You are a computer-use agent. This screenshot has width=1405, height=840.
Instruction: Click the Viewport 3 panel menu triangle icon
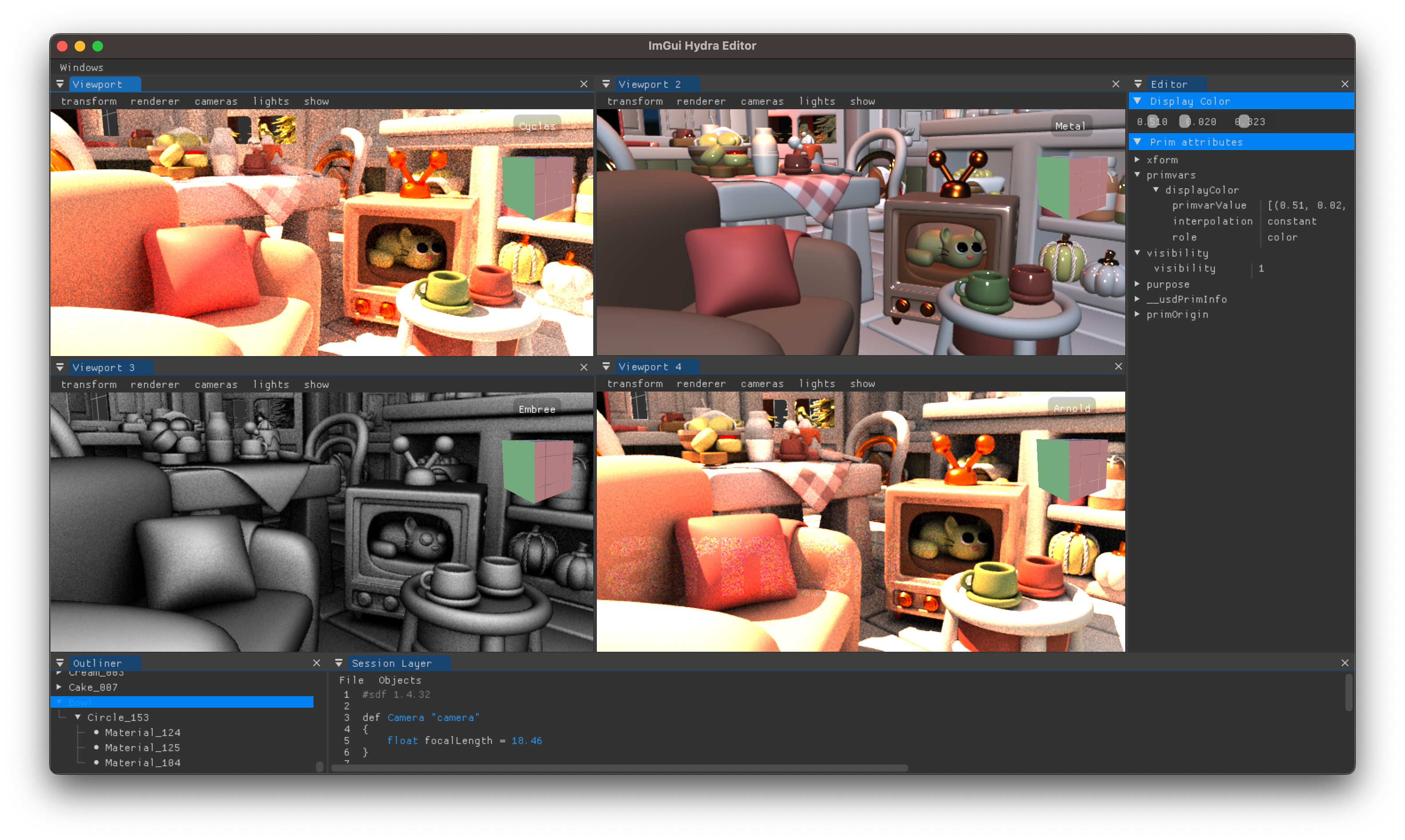(60, 367)
